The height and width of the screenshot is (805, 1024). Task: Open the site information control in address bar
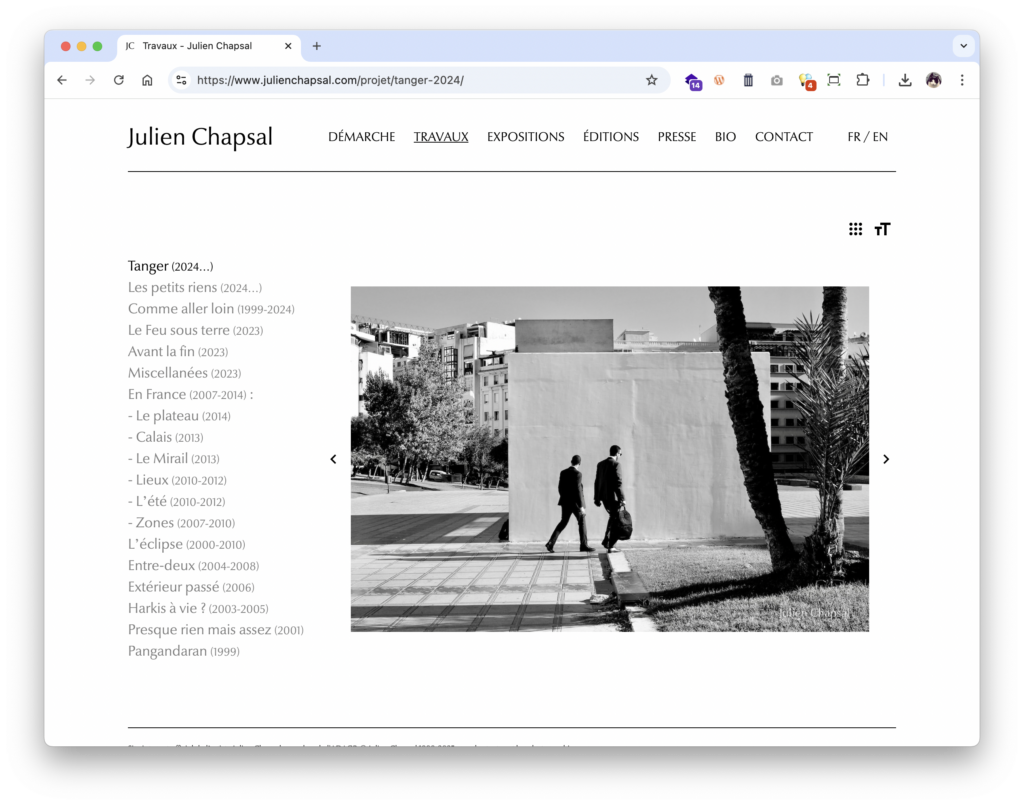[x=181, y=80]
